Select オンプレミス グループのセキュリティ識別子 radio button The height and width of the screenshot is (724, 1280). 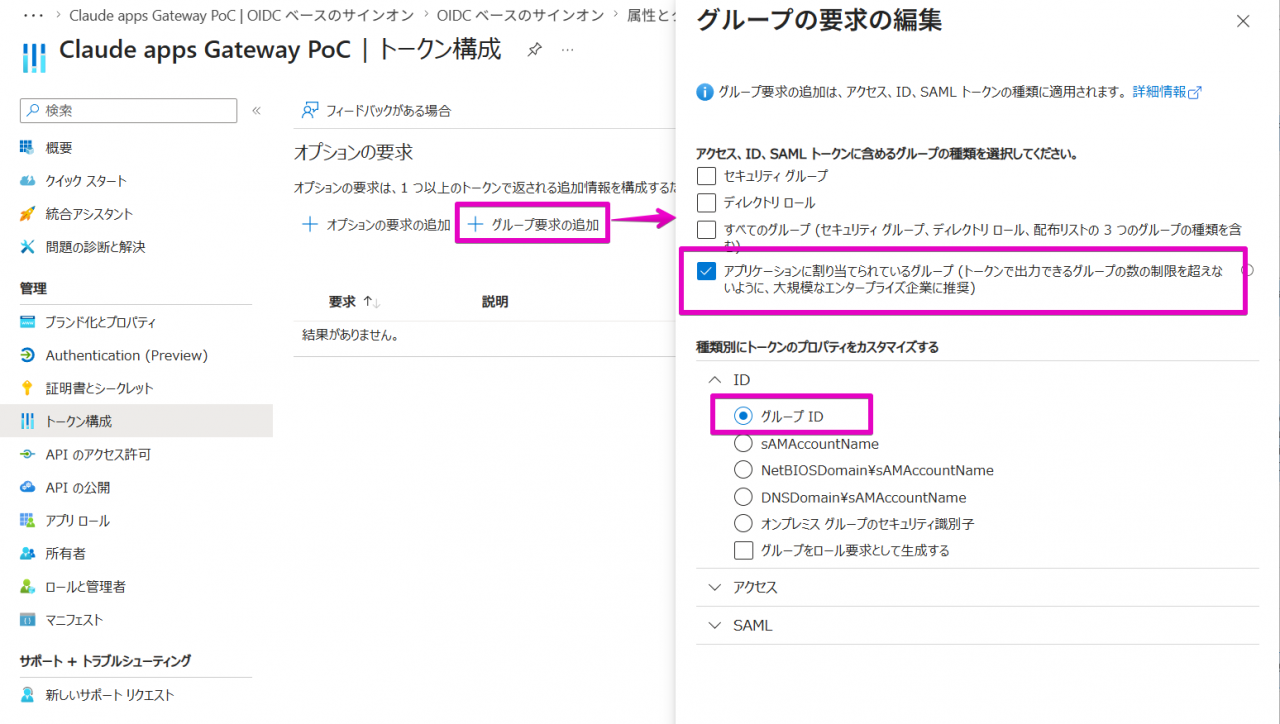click(x=743, y=523)
